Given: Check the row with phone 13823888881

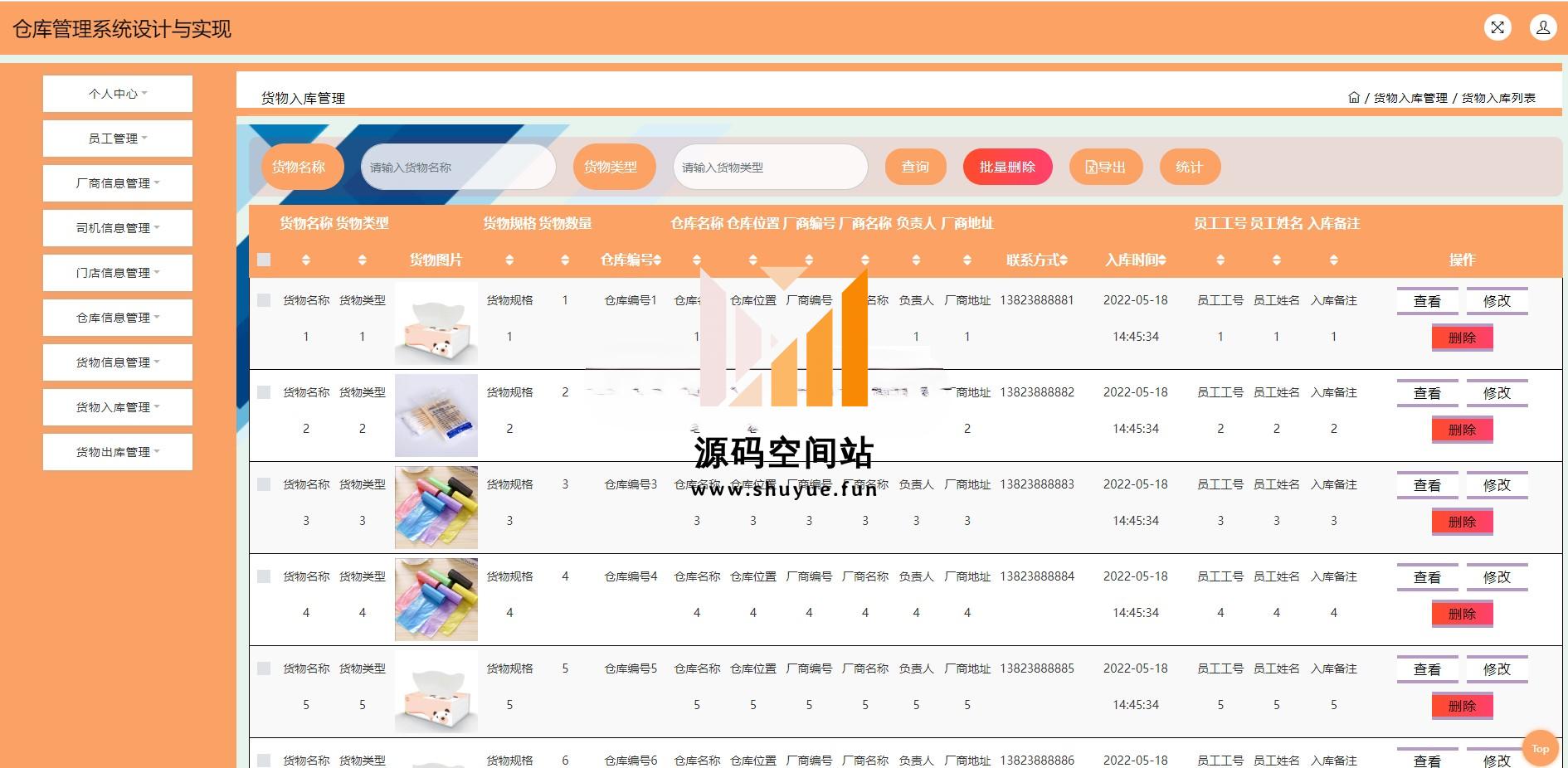Looking at the screenshot, I should click(264, 300).
